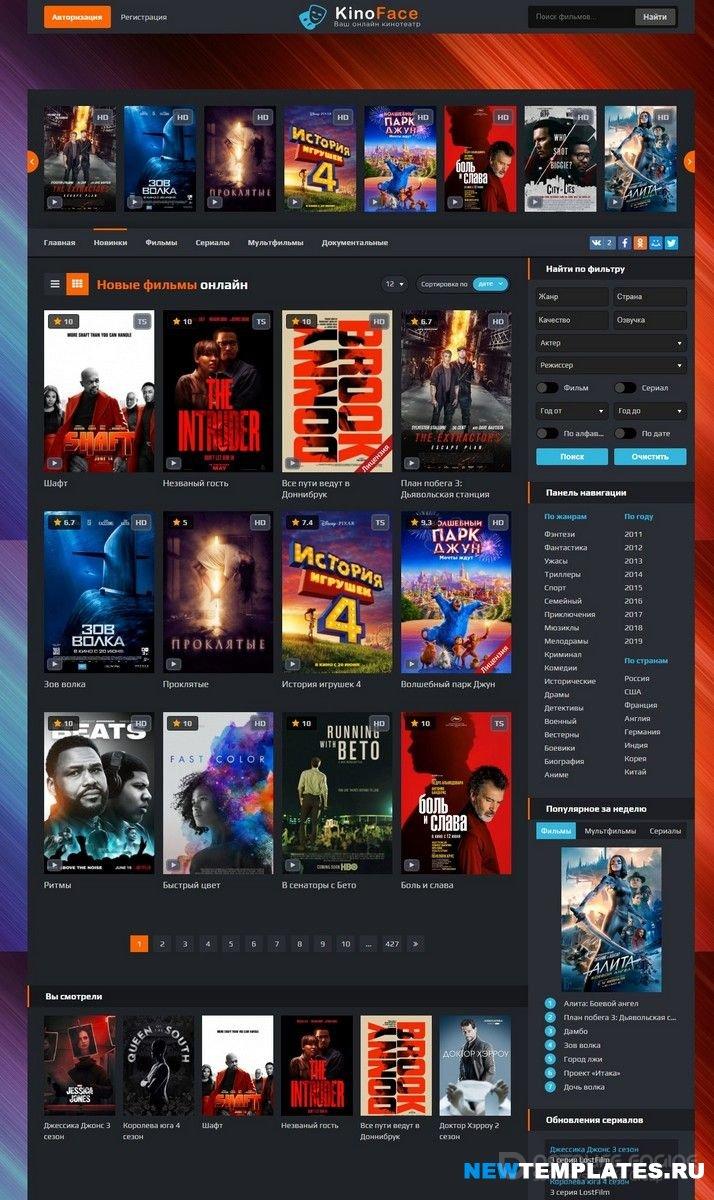
Task: Open the sort by дате dropdown
Action: [x=490, y=284]
